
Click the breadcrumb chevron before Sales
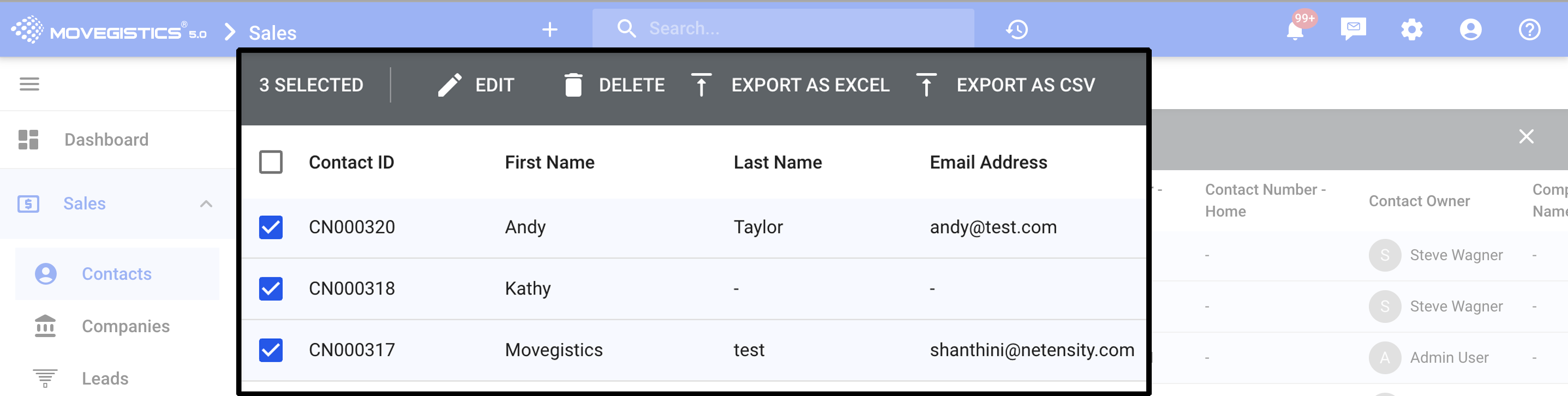pyautogui.click(x=230, y=32)
